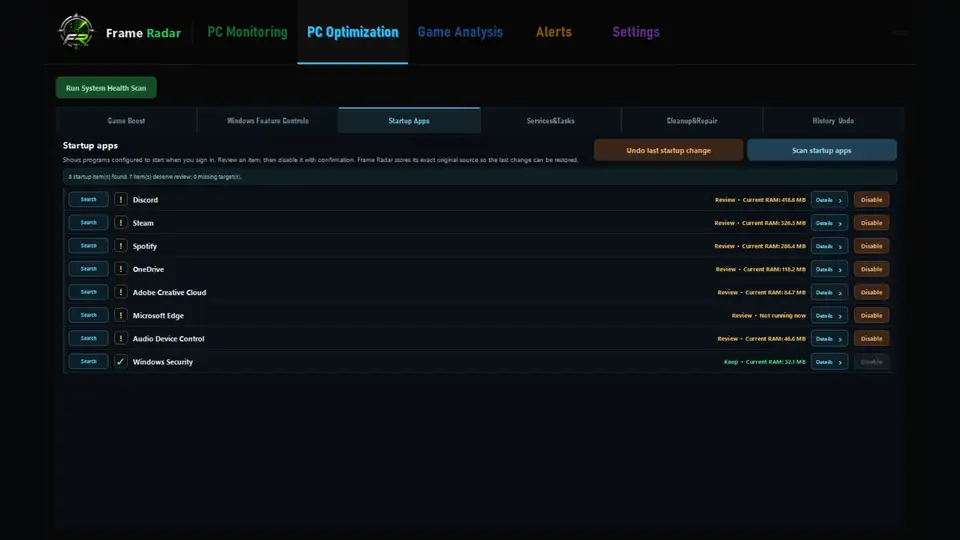Click the Frame Radar logo icon

tap(76, 31)
